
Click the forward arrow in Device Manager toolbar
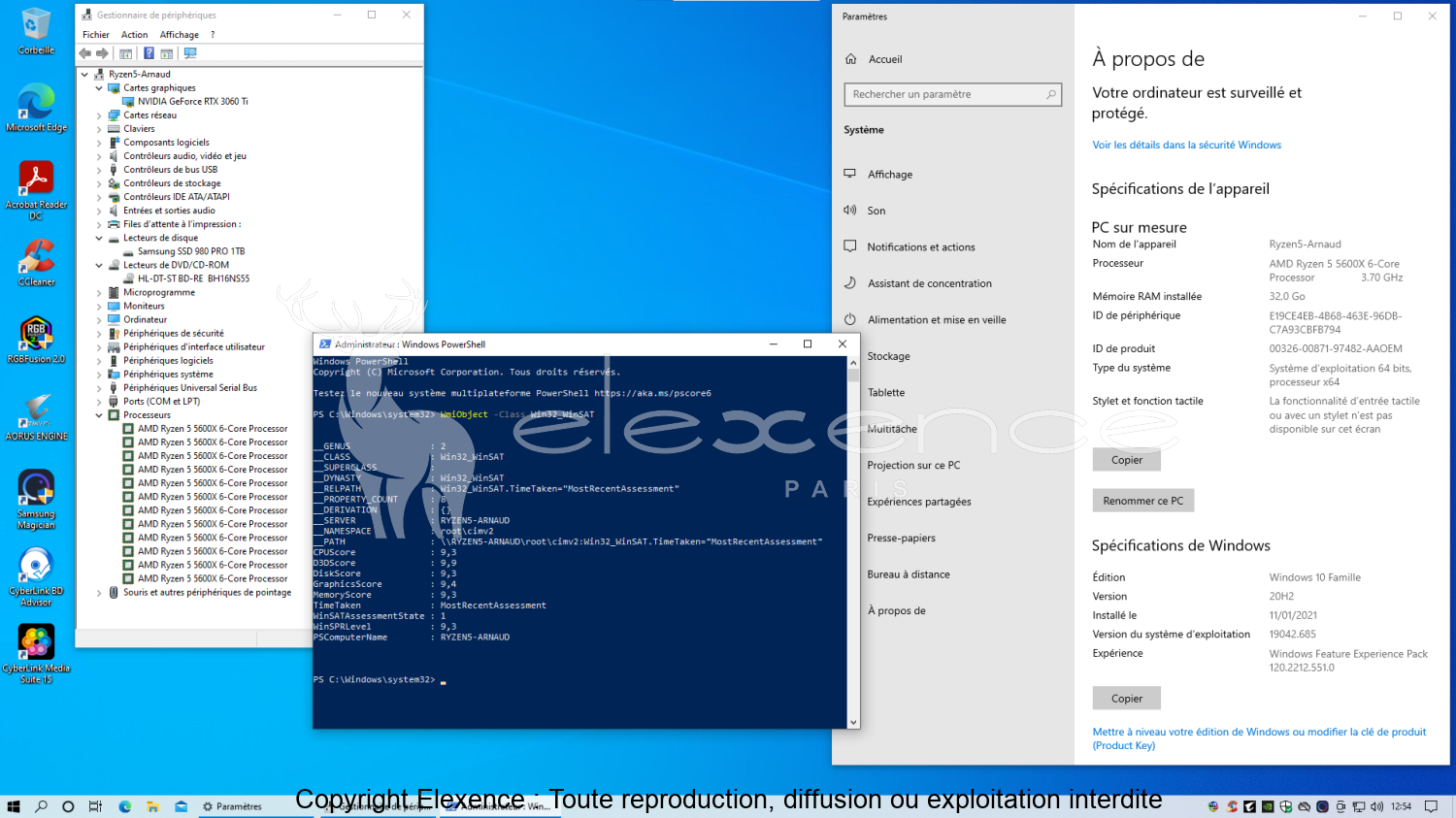(102, 53)
